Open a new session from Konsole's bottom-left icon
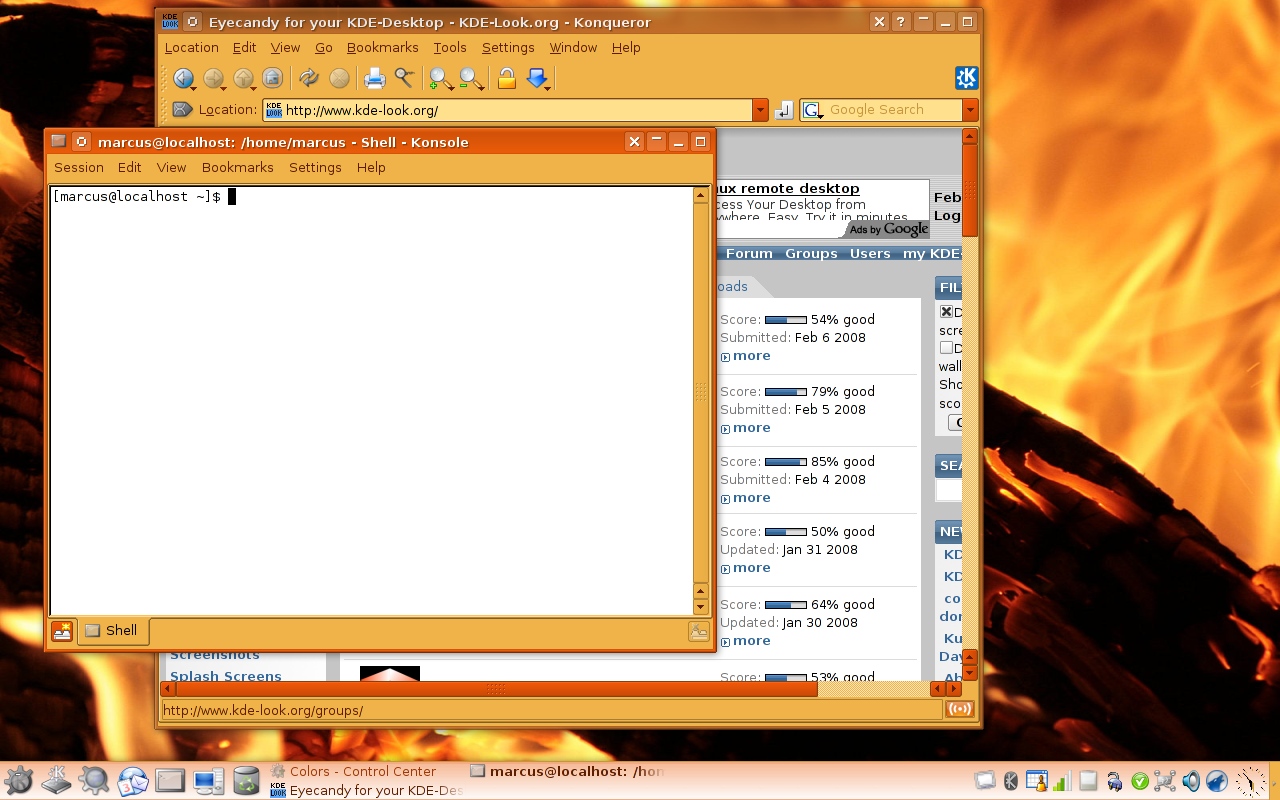The width and height of the screenshot is (1280, 800). tap(62, 631)
